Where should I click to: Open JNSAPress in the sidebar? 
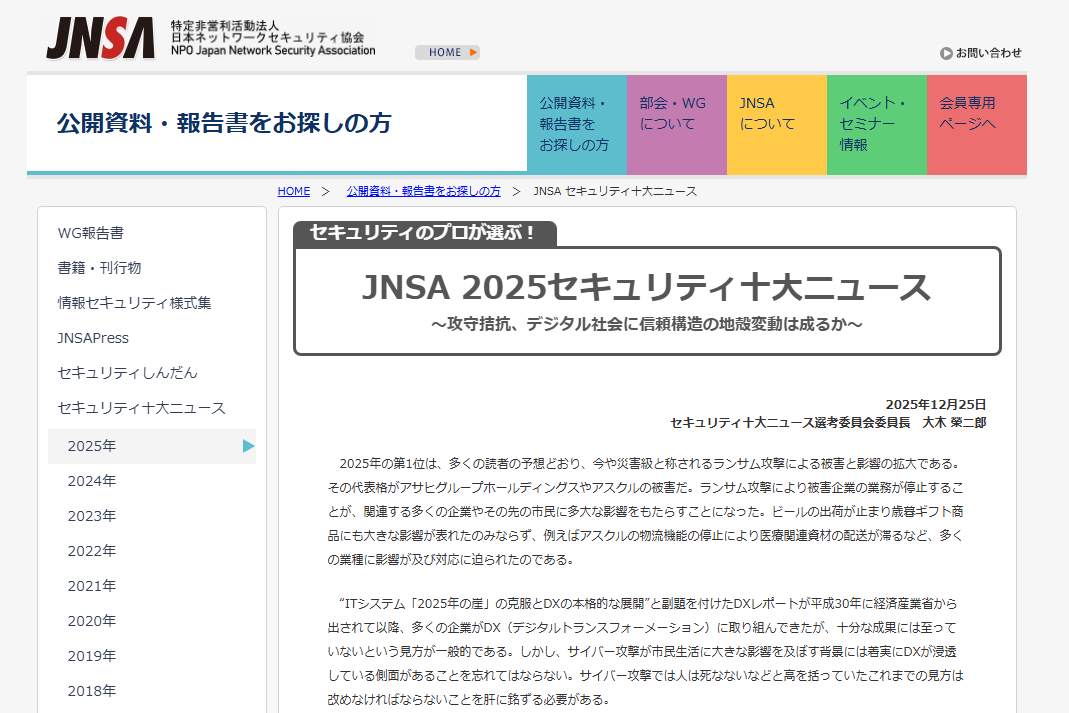[x=96, y=337]
